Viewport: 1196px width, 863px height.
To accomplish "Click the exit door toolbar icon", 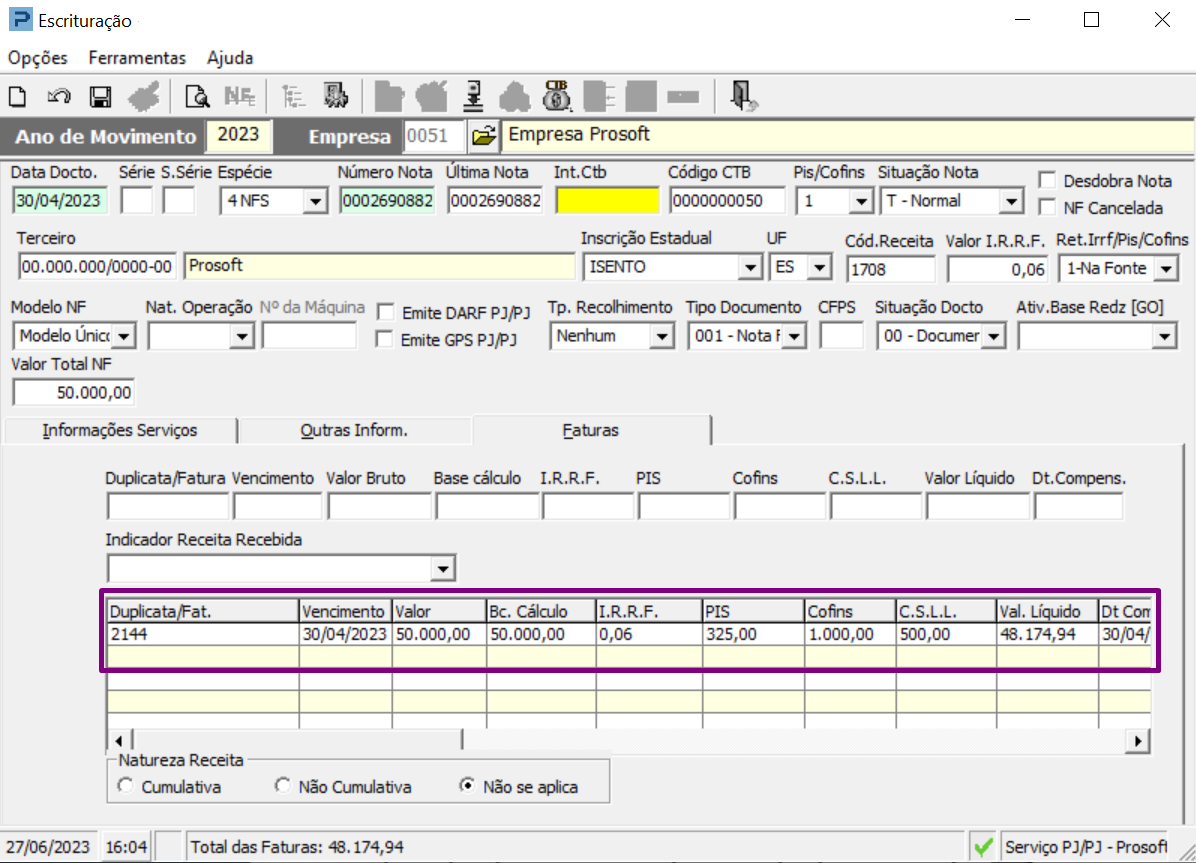I will point(742,96).
